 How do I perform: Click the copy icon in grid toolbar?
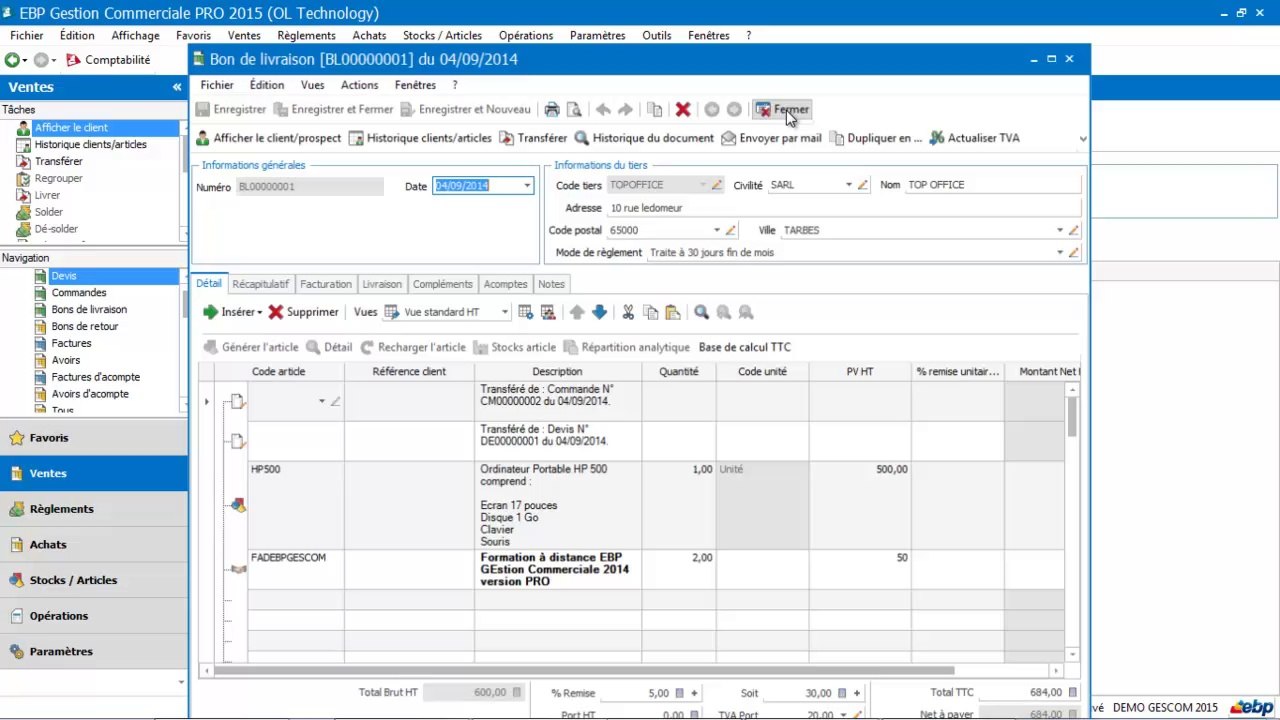point(650,312)
